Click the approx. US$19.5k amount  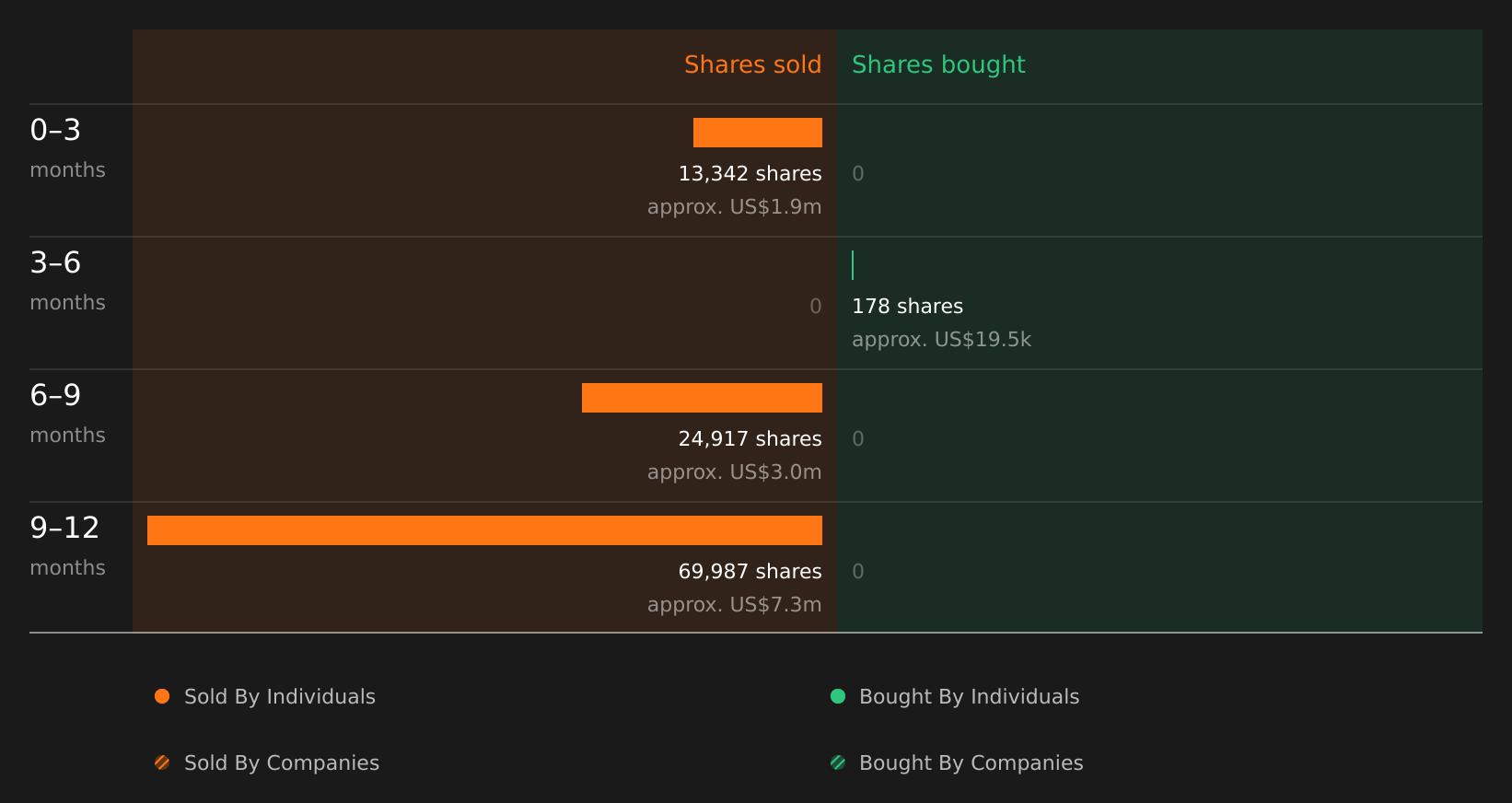point(941,340)
